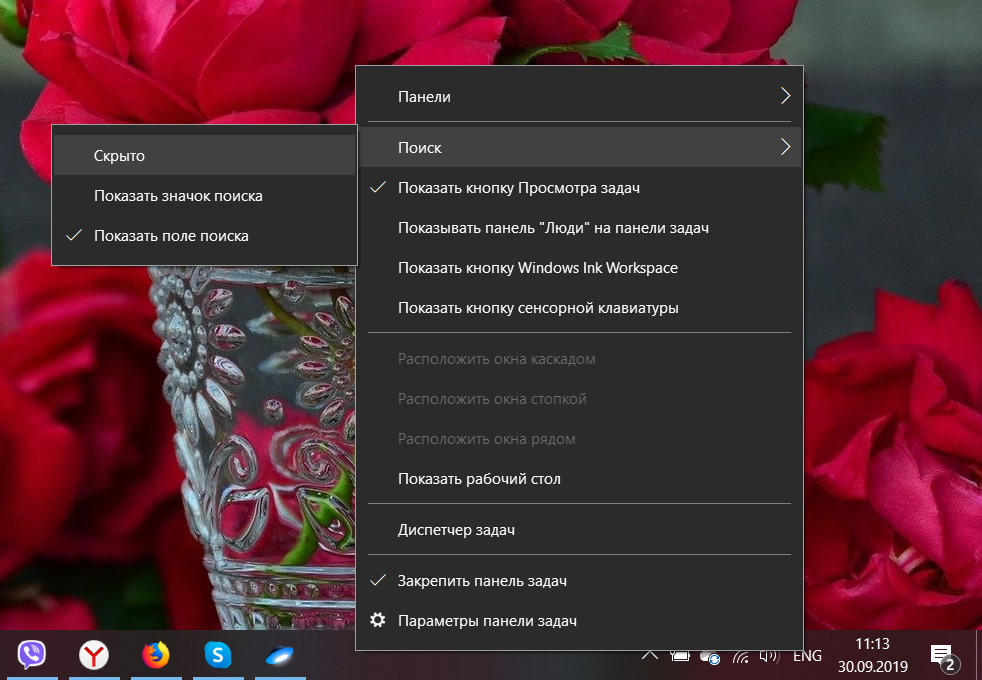Open the Wi-Fi network tray icon

click(741, 657)
